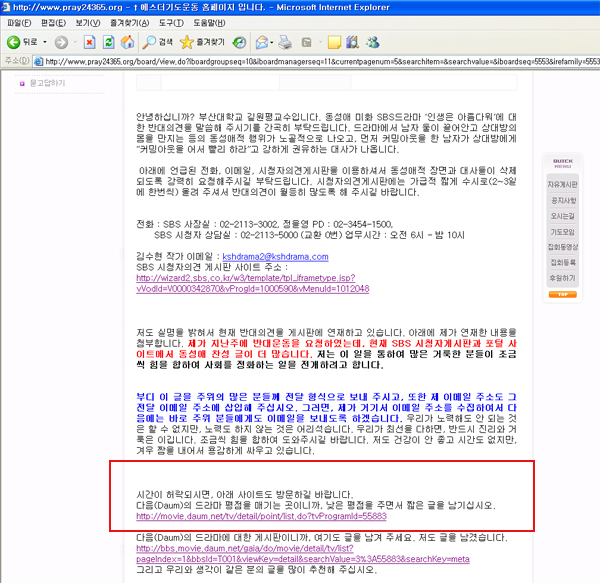
Task: Click the Print toolbar icon
Action: (x=285, y=43)
